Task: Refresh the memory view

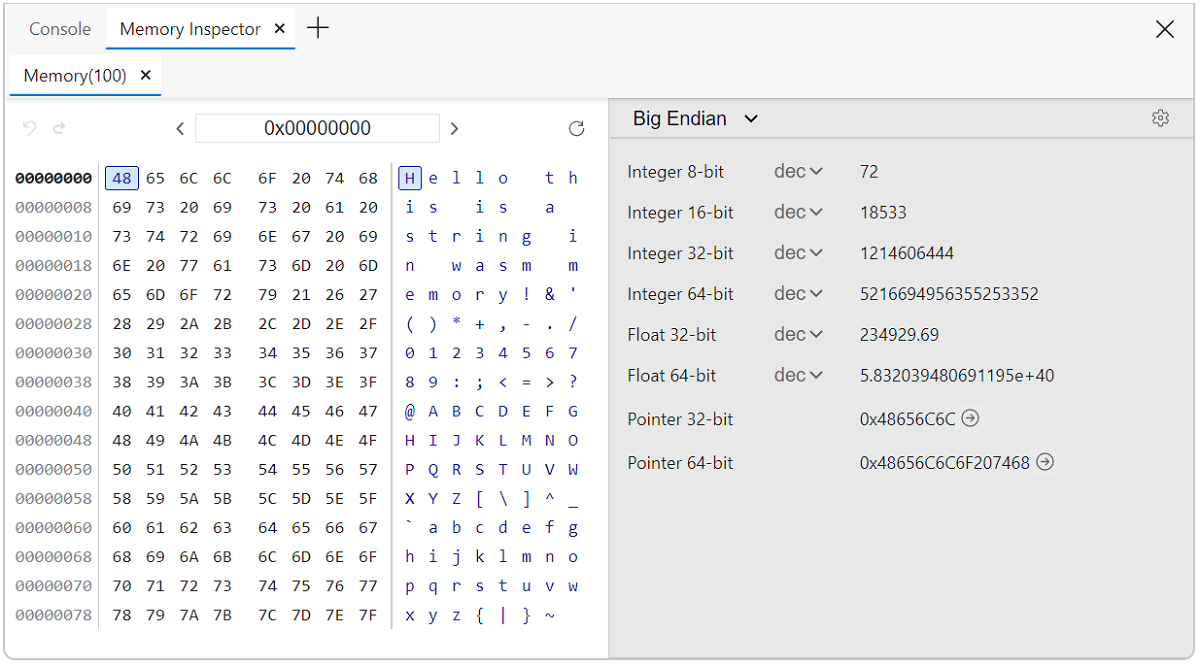Action: (x=577, y=128)
